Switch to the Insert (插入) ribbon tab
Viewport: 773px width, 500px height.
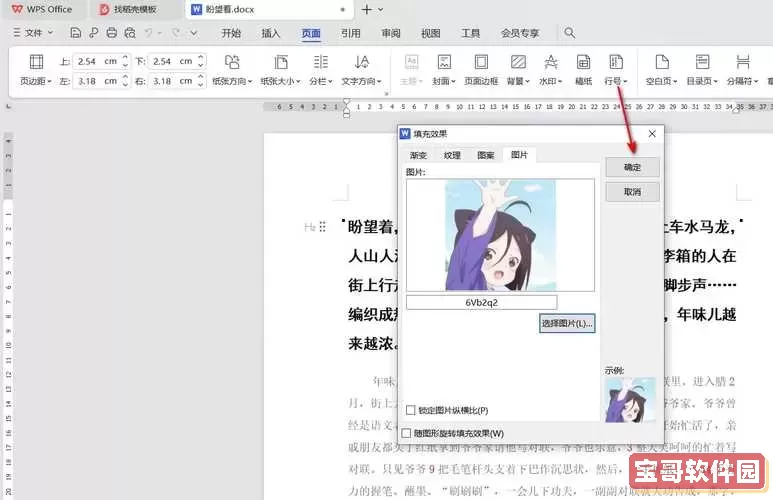click(x=271, y=33)
